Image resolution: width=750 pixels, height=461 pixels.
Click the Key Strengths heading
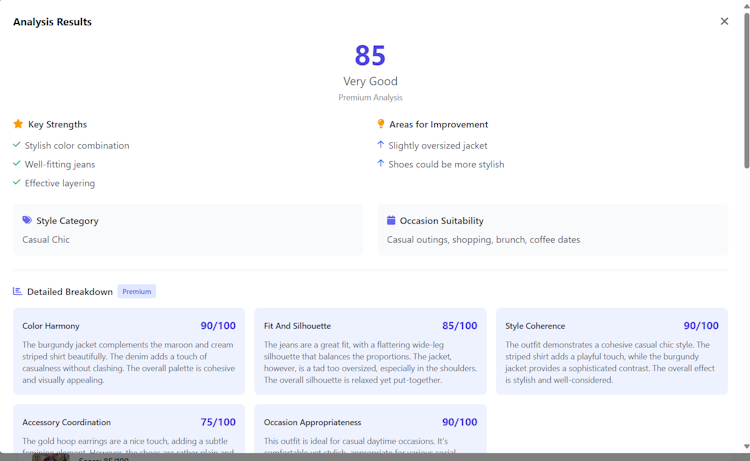pyautogui.click(x=57, y=124)
